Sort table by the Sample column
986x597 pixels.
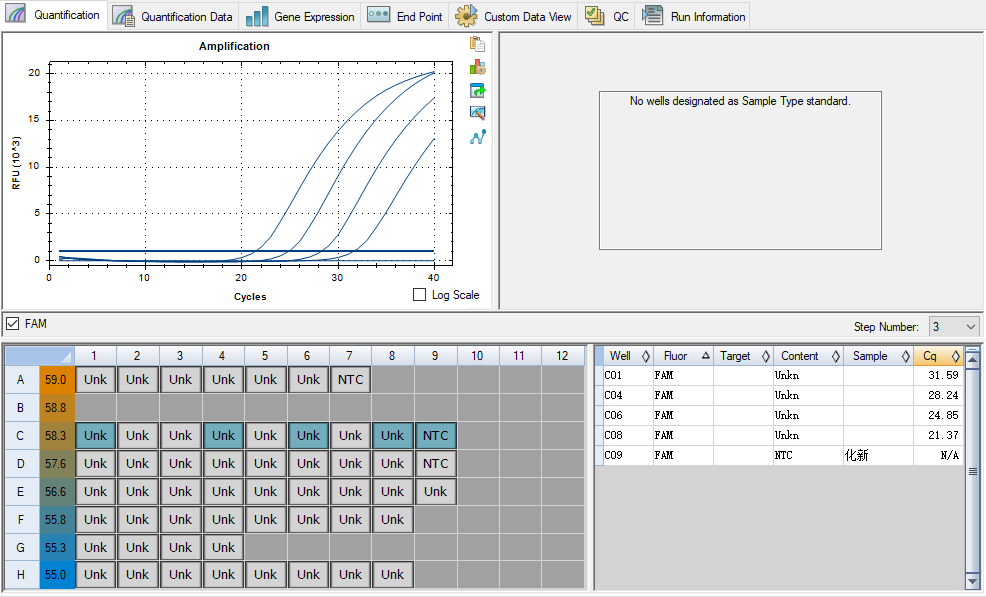coord(878,356)
